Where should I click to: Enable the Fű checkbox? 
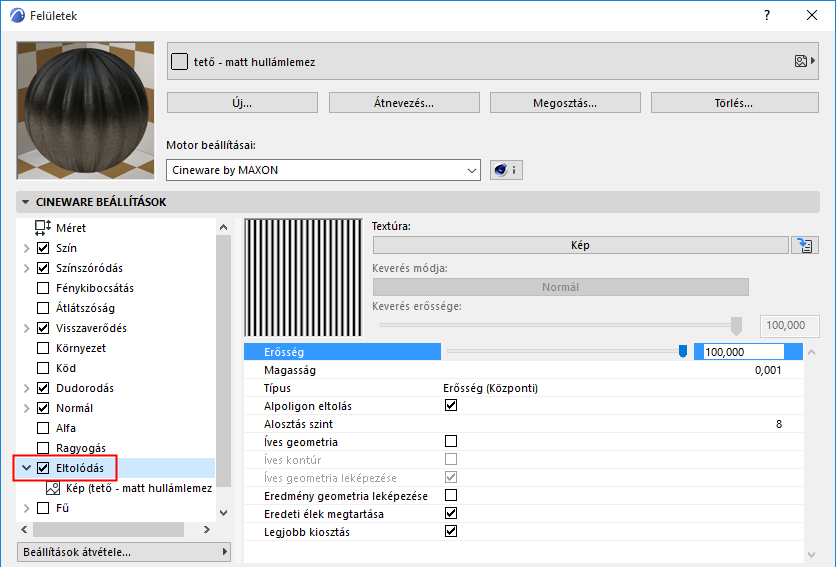pos(43,508)
